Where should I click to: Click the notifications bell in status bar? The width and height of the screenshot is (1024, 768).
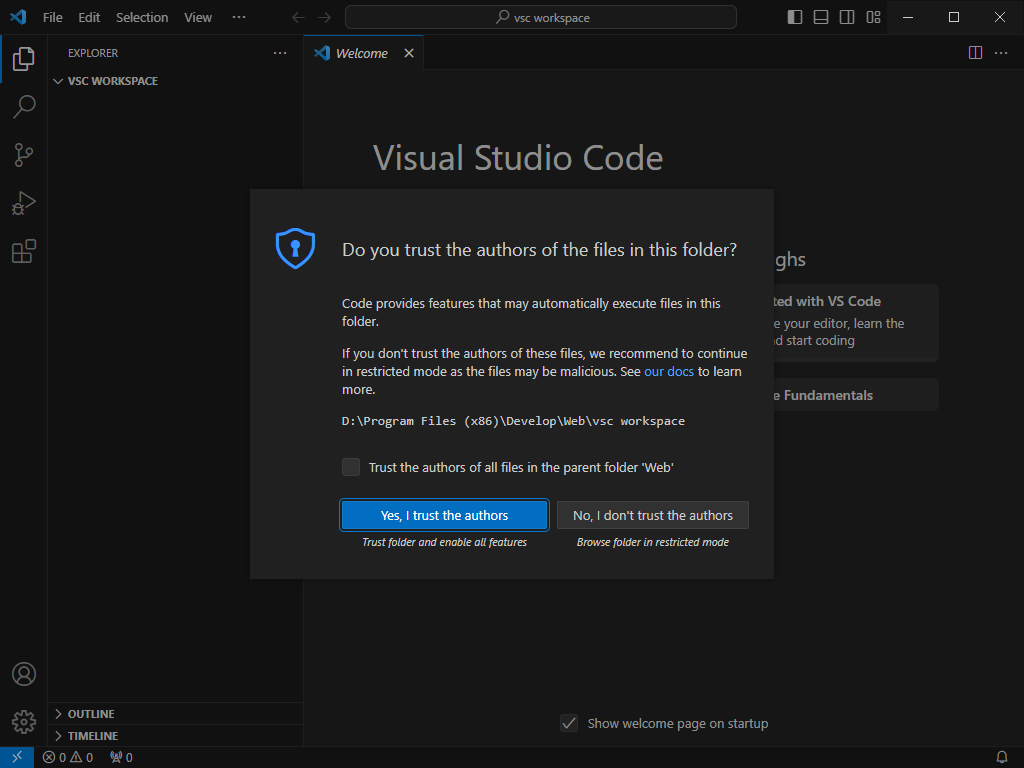[x=1001, y=758]
